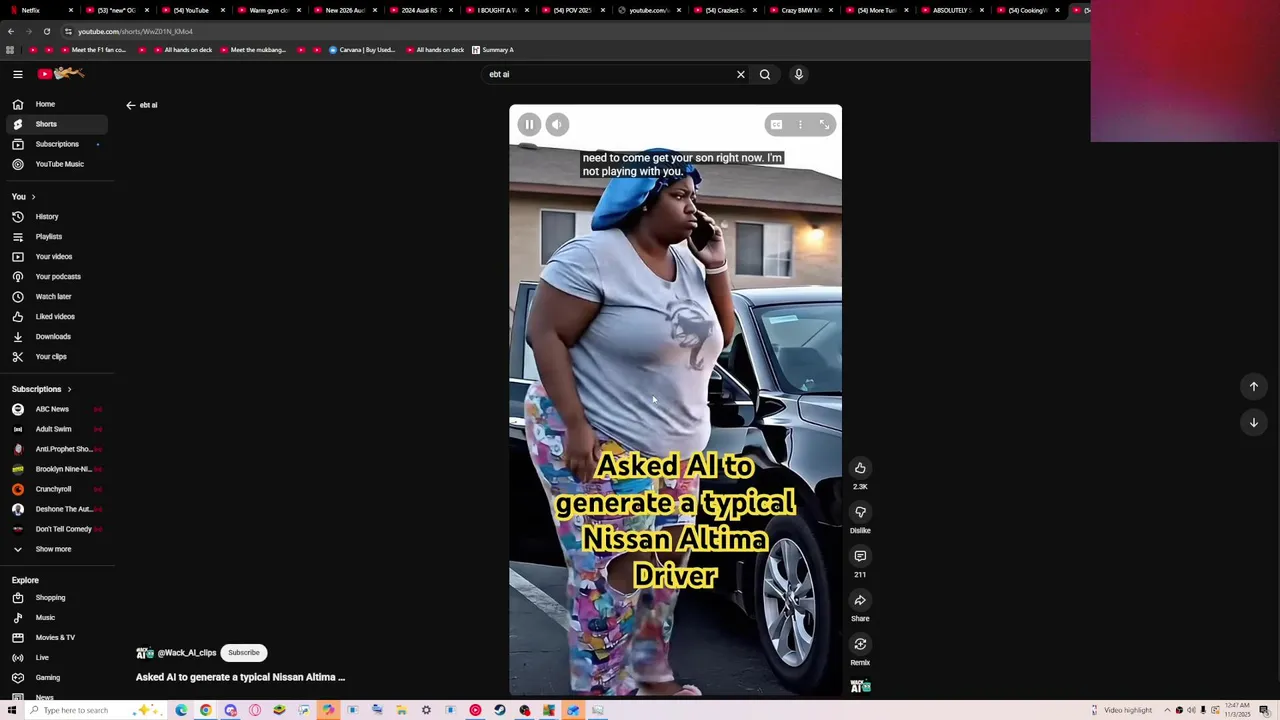Viewport: 1280px width, 720px height.
Task: Click the search magnifier button
Action: [765, 74]
